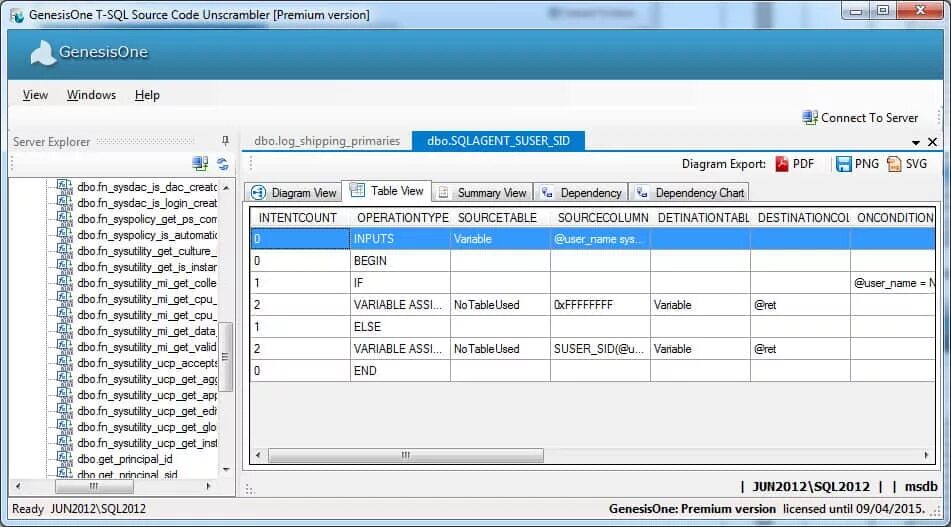Viewport: 951px width, 527px height.
Task: Click the @user_name sys... cell
Action: [x=600, y=239]
